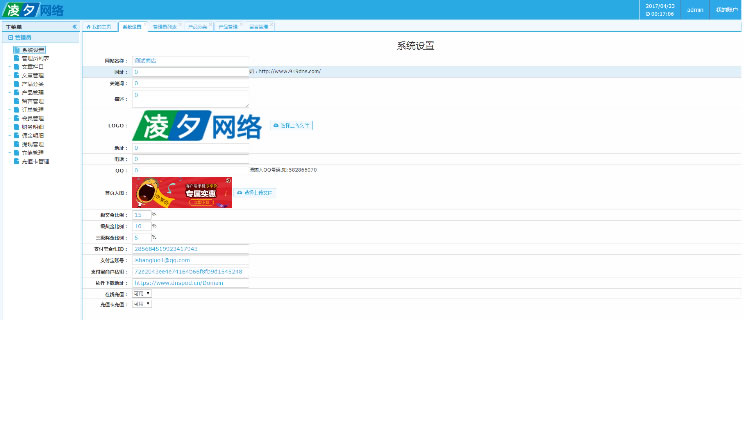Focus the site name input field
This screenshot has height=422, width=750.
(190, 61)
